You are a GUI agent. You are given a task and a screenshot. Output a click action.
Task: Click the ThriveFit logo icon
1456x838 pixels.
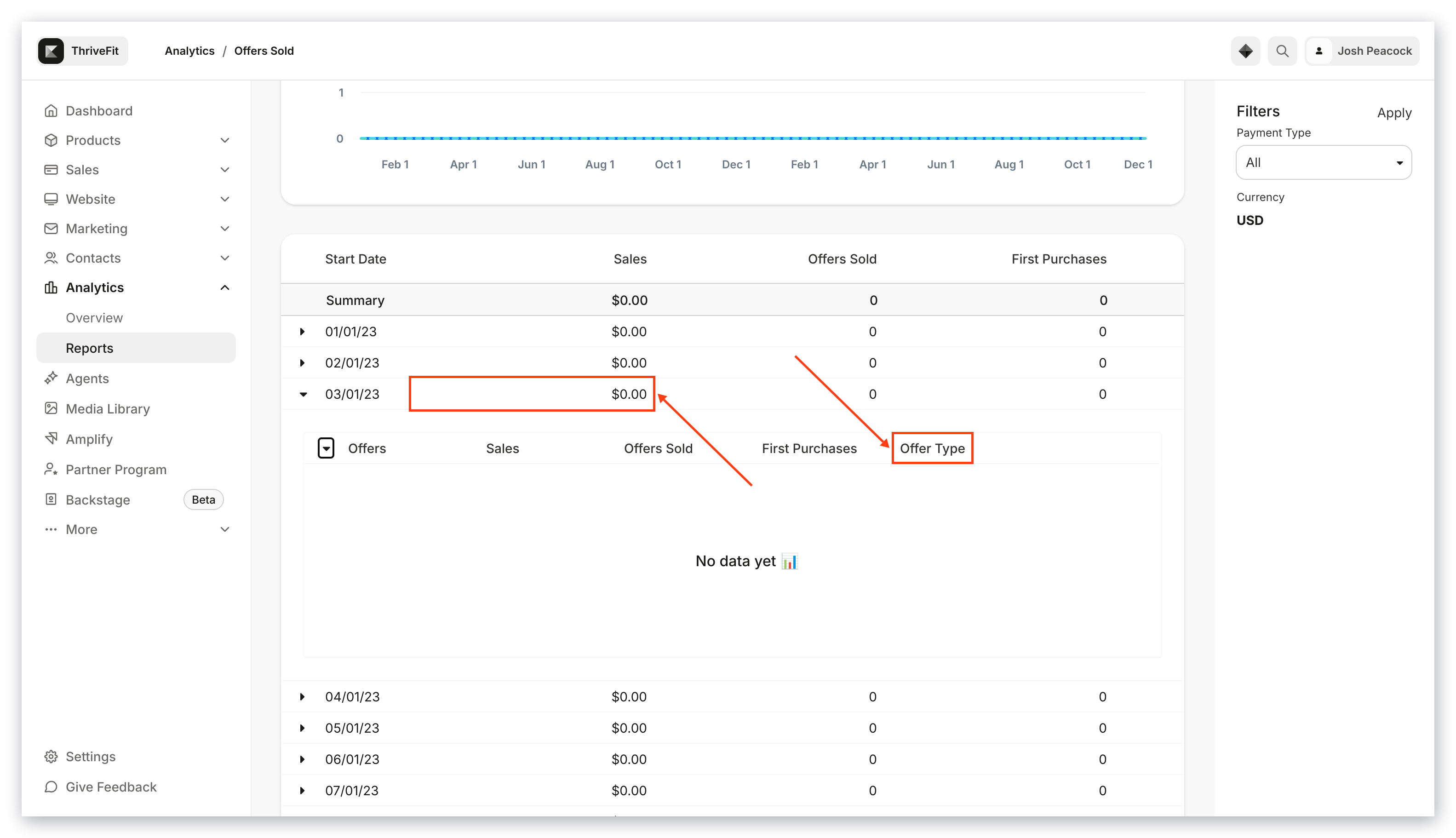pos(51,51)
